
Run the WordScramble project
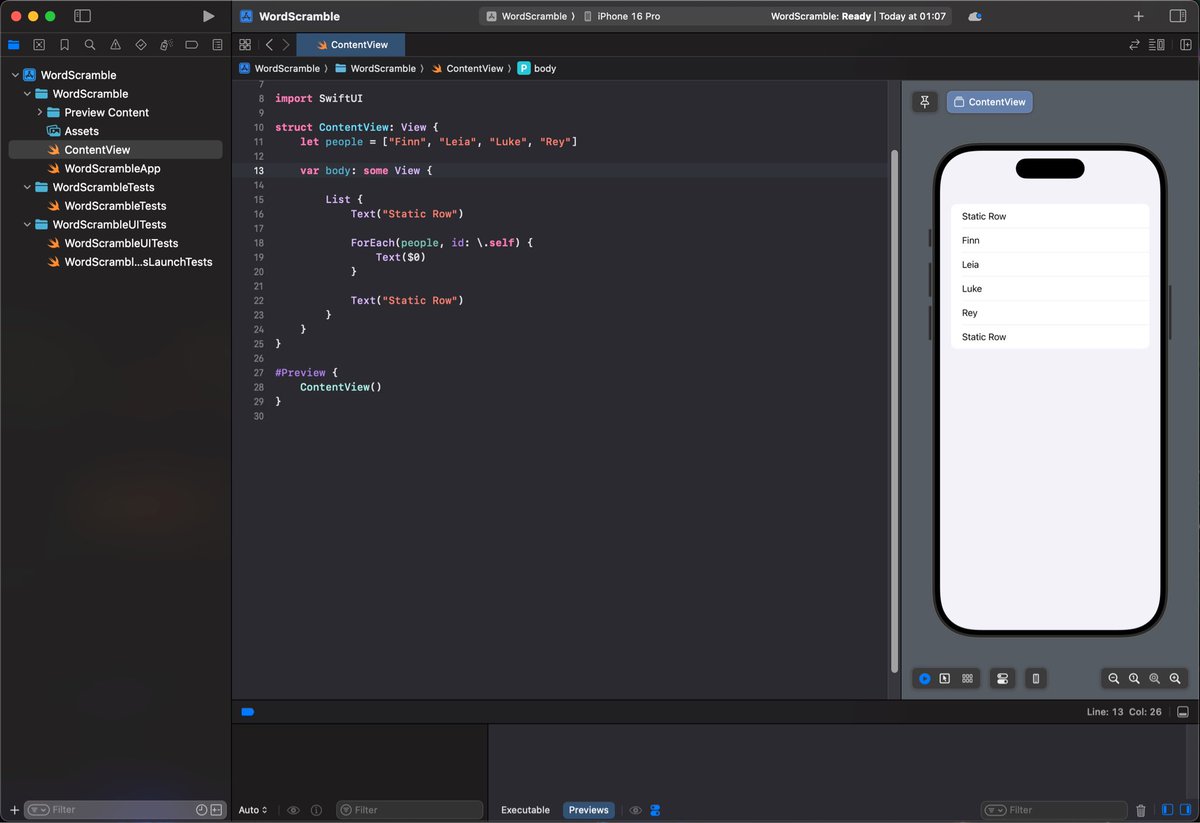208,16
